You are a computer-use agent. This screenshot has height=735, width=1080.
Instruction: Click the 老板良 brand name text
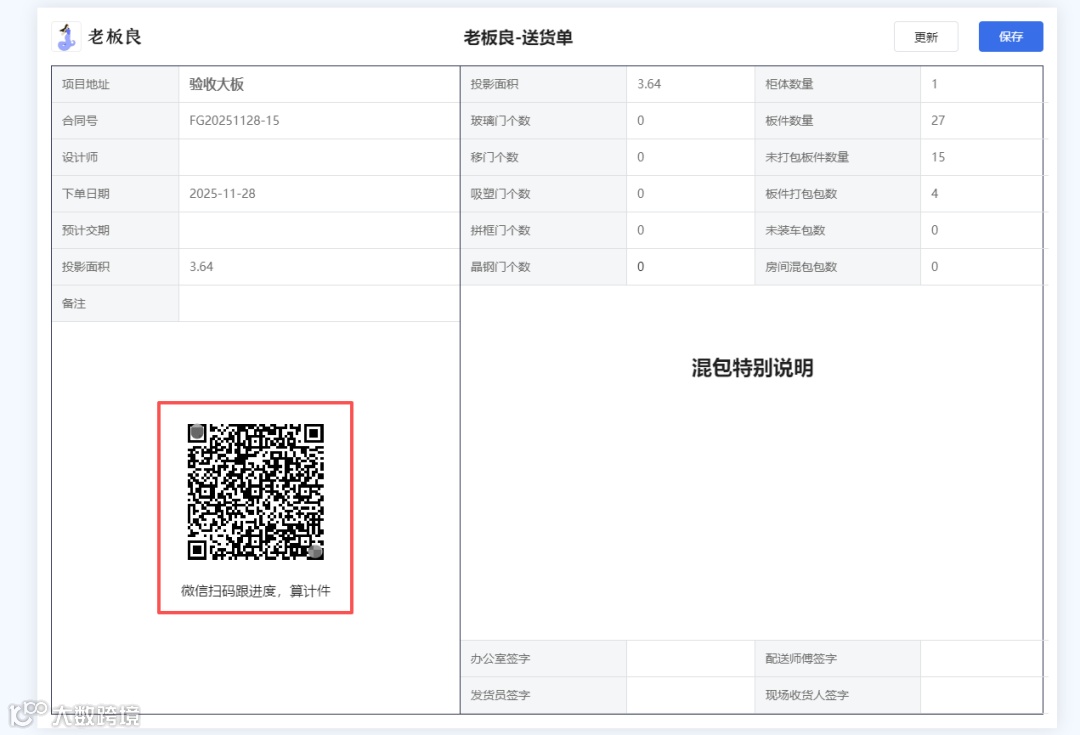click(115, 37)
